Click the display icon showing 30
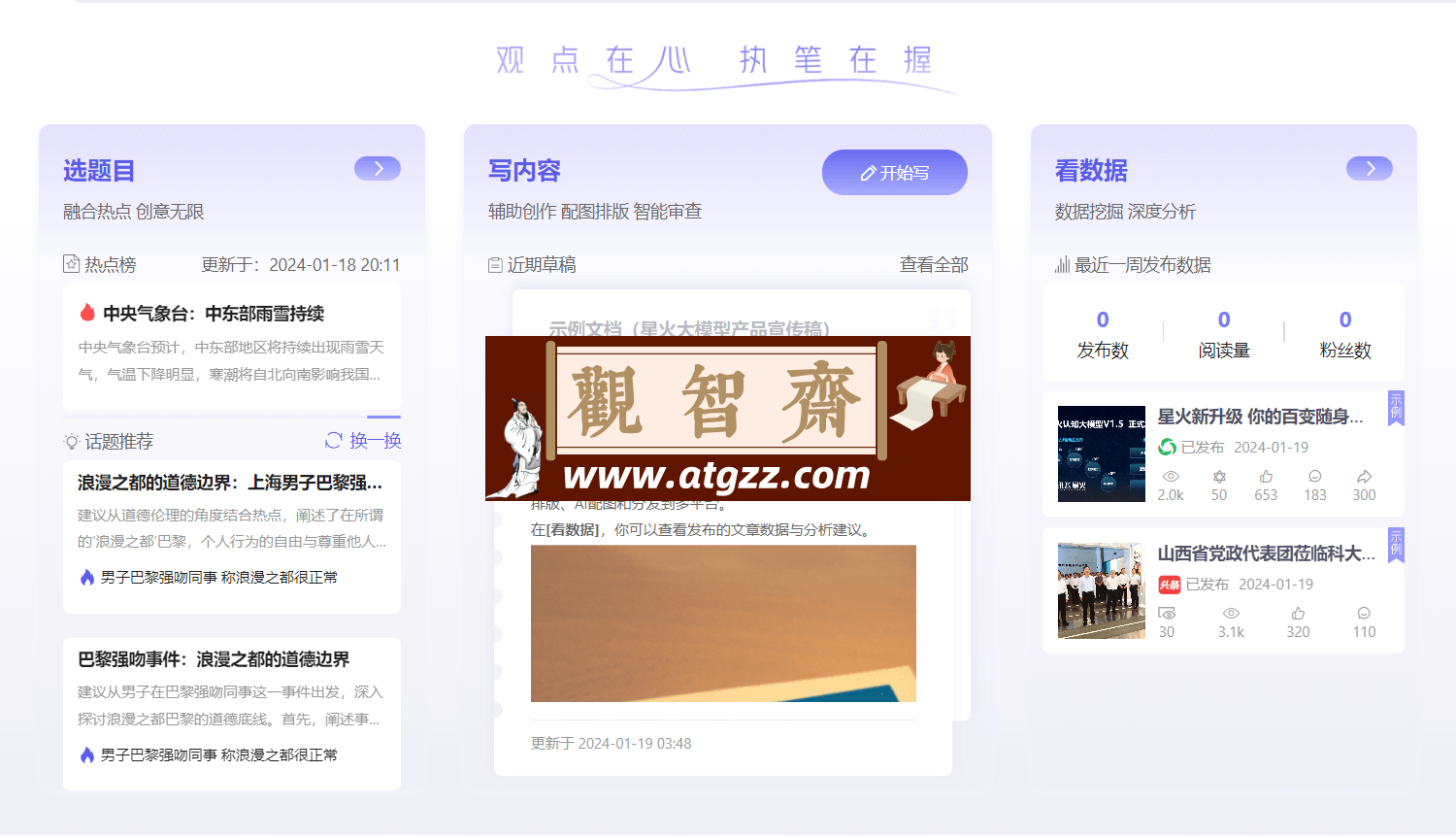The height and width of the screenshot is (838, 1456). (x=1167, y=614)
